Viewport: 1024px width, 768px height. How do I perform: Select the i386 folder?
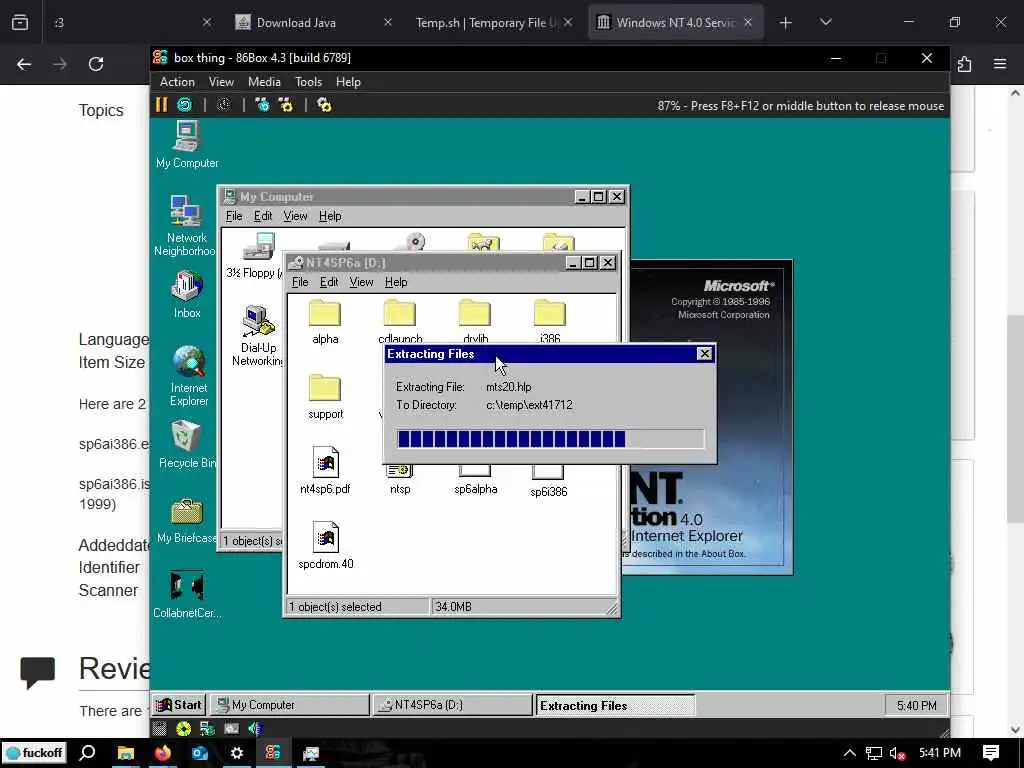550,322
